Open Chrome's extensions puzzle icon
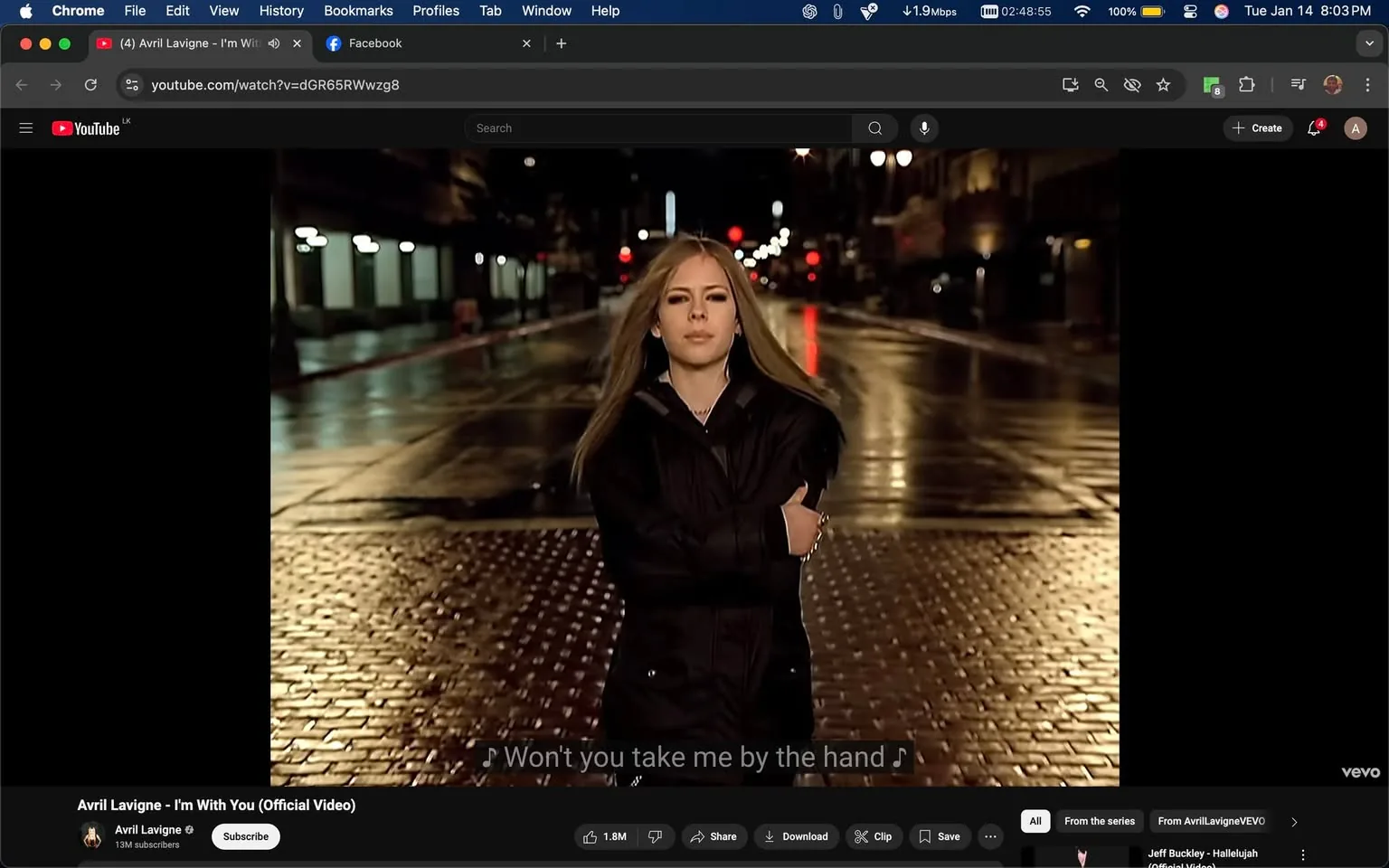The width and height of the screenshot is (1389, 868). tap(1245, 84)
